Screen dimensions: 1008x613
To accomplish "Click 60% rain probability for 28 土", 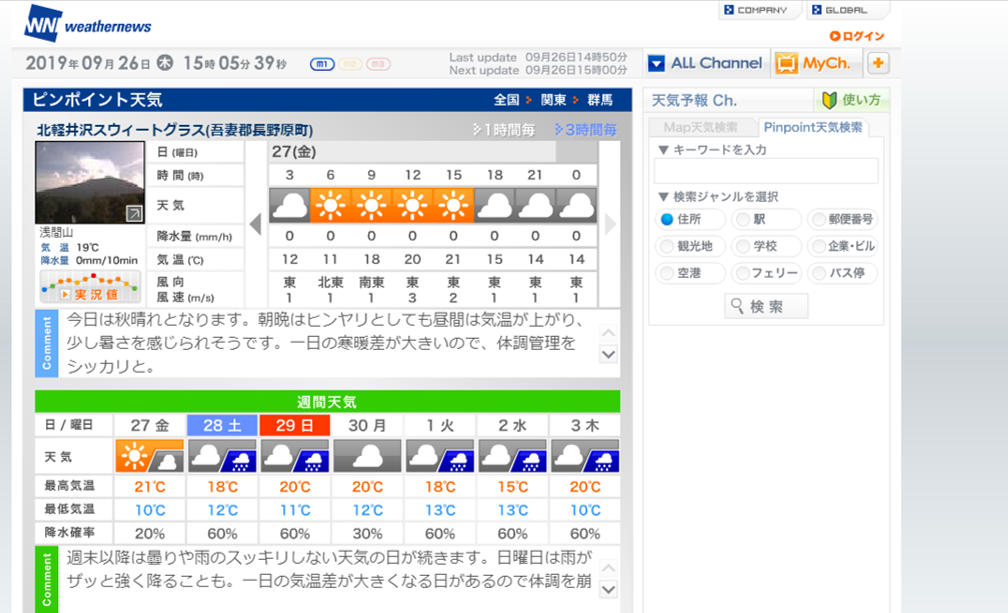I will tap(222, 533).
